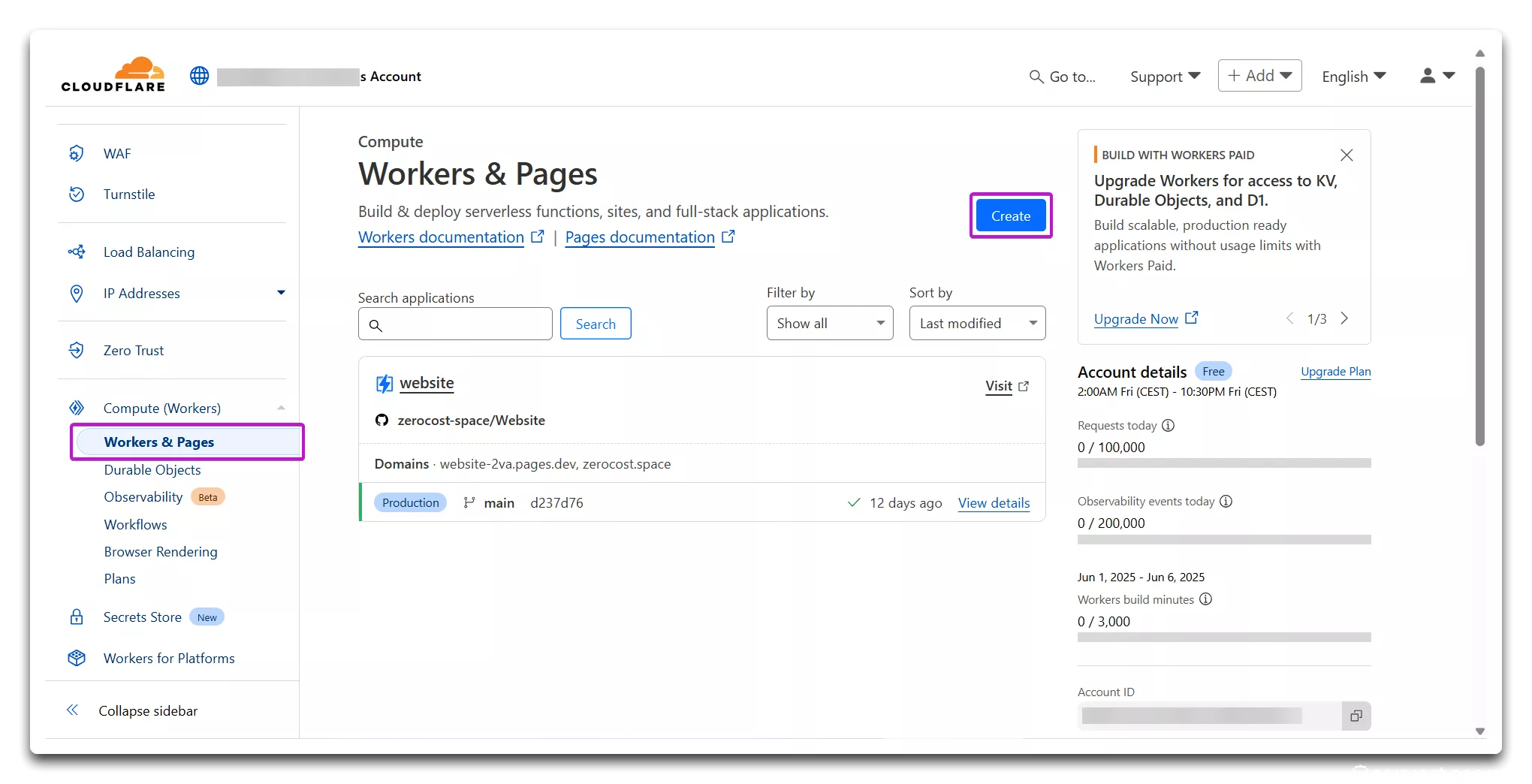Click the page vertical scrollbar
The width and height of the screenshot is (1532, 784).
coord(1479,255)
